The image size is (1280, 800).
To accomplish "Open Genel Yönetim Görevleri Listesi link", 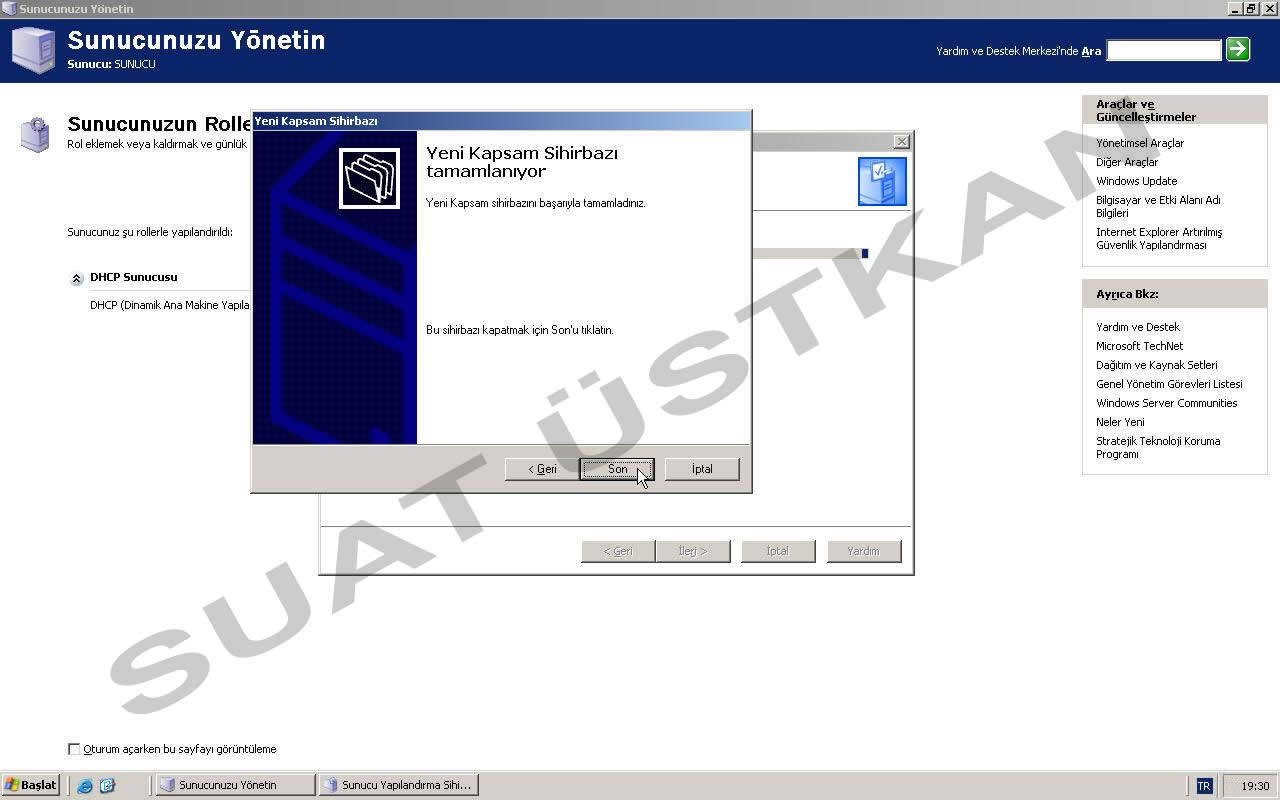I will pyautogui.click(x=1169, y=384).
